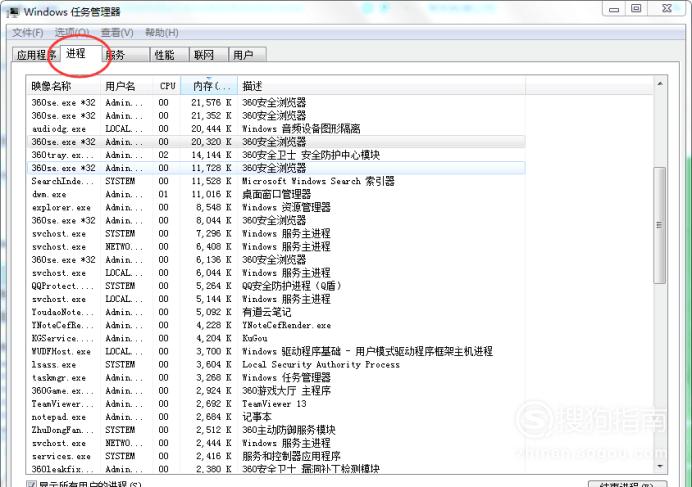Select the notepad.exe process
The image size is (692, 487).
tap(276, 417)
